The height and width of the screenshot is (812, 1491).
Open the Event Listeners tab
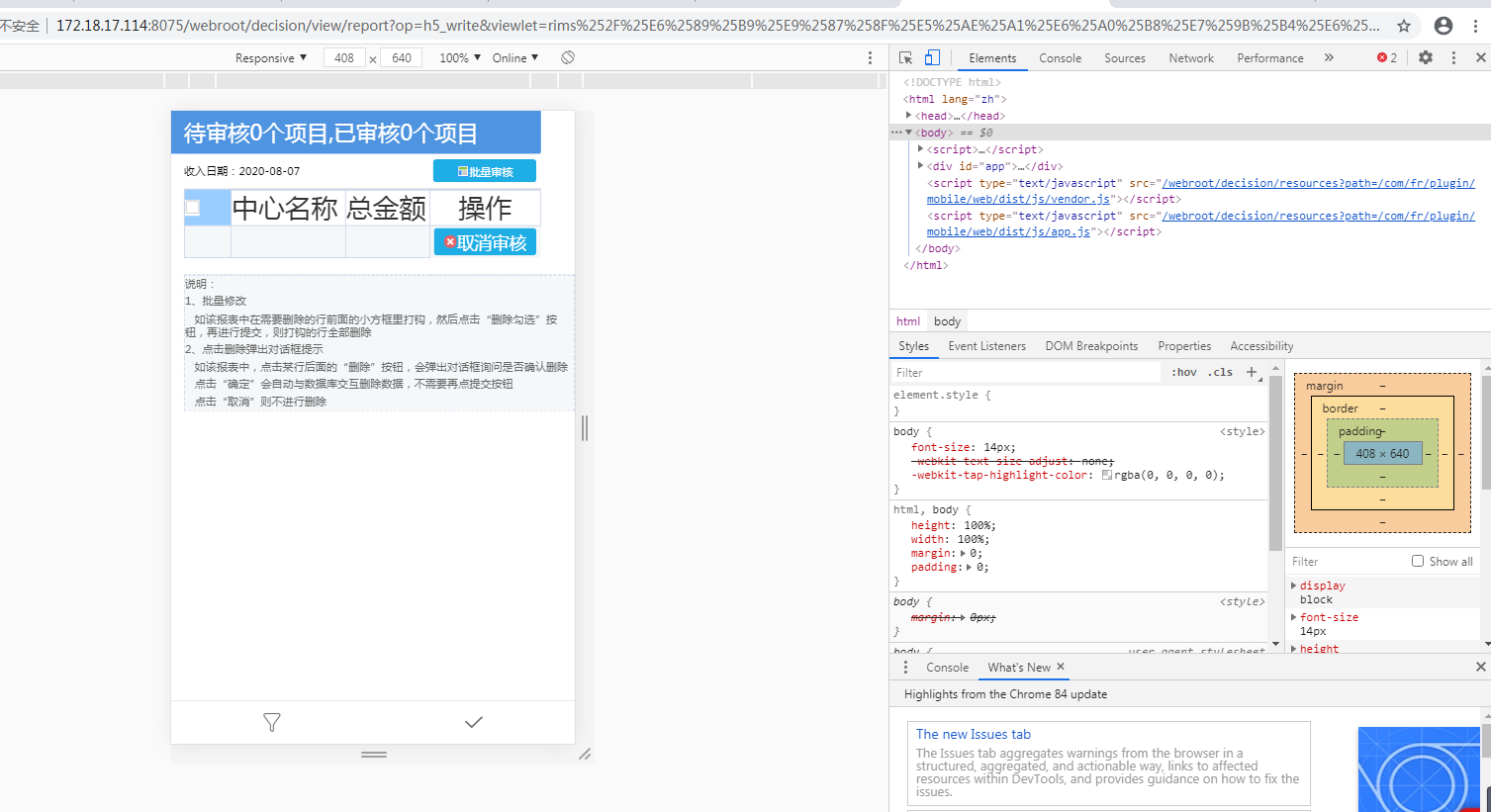pos(986,346)
